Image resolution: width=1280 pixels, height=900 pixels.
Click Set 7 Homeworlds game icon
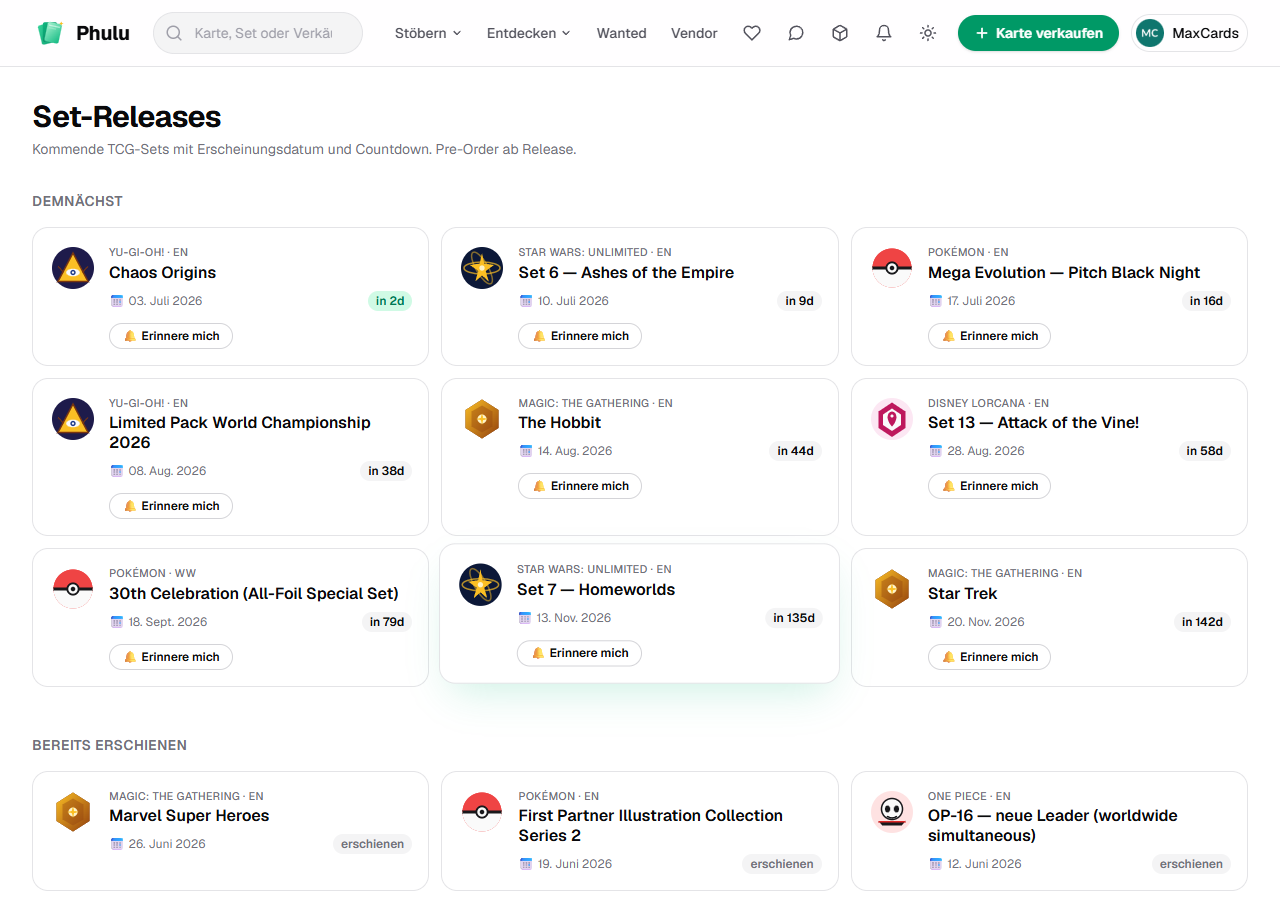tap(480, 585)
